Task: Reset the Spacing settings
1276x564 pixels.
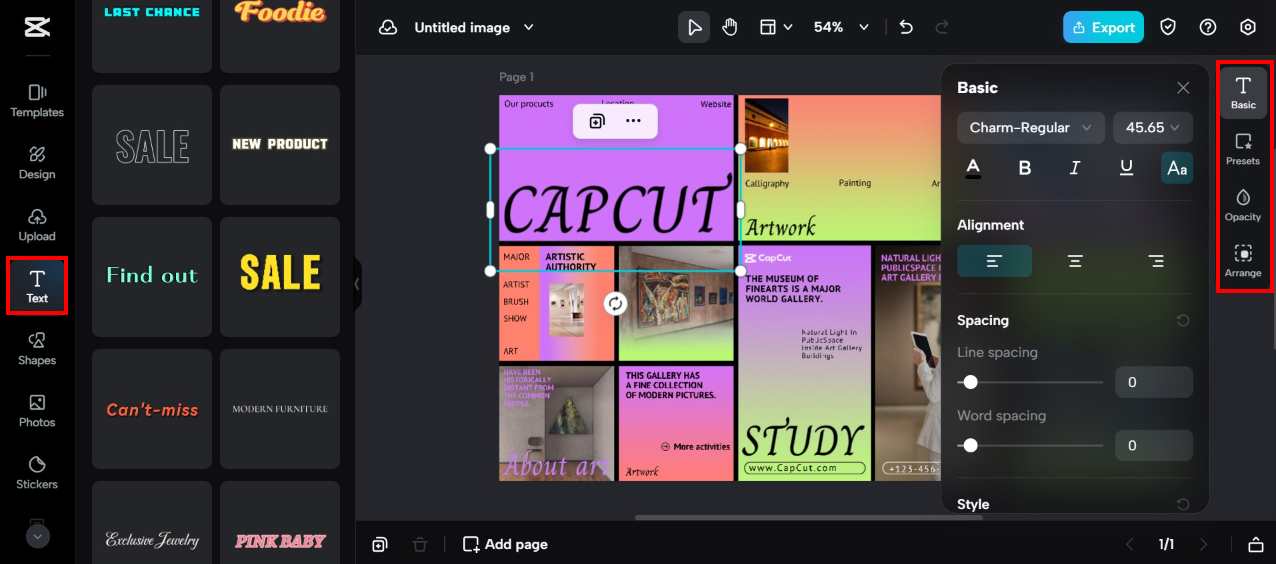Action: (x=1183, y=321)
